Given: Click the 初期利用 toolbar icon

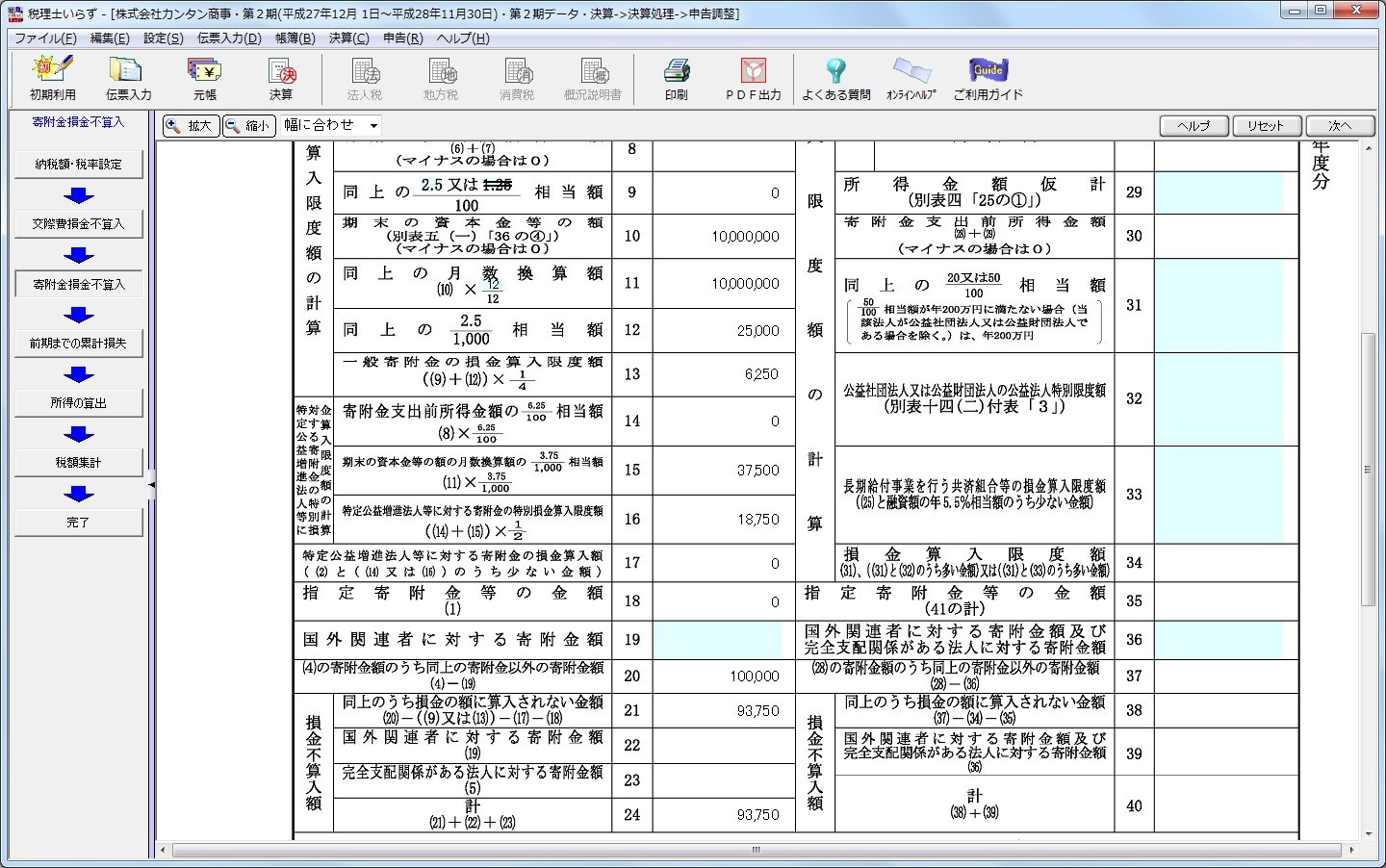Looking at the screenshot, I should pyautogui.click(x=52, y=77).
